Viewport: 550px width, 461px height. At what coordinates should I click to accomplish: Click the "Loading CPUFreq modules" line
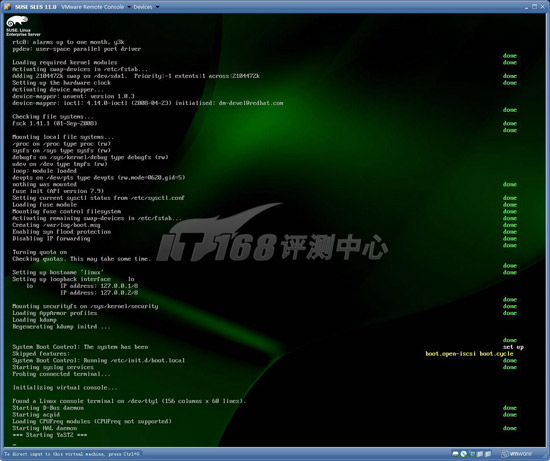(x=92, y=421)
